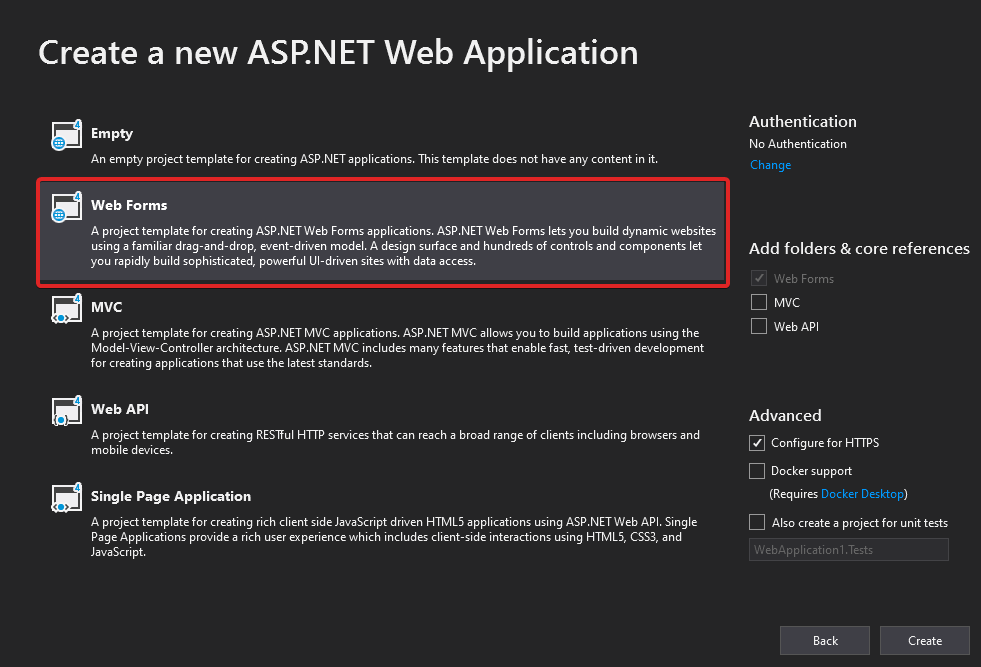This screenshot has height=667, width=981.
Task: Select the MVC template icon
Action: click(65, 309)
